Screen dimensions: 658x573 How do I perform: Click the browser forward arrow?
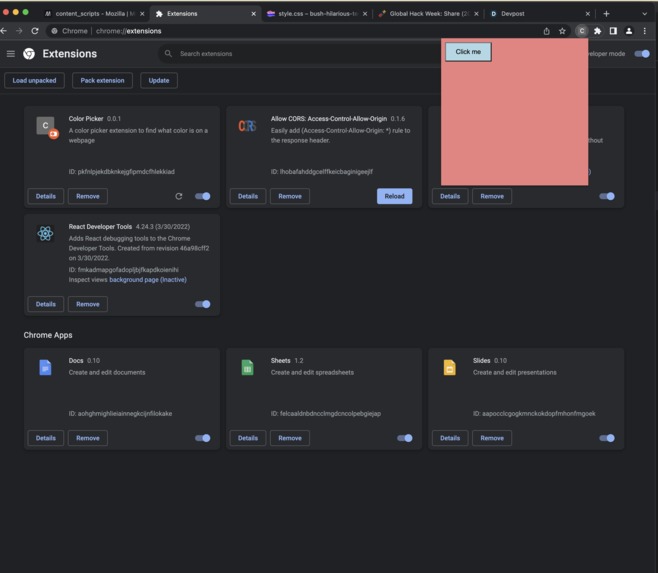pyautogui.click(x=19, y=31)
